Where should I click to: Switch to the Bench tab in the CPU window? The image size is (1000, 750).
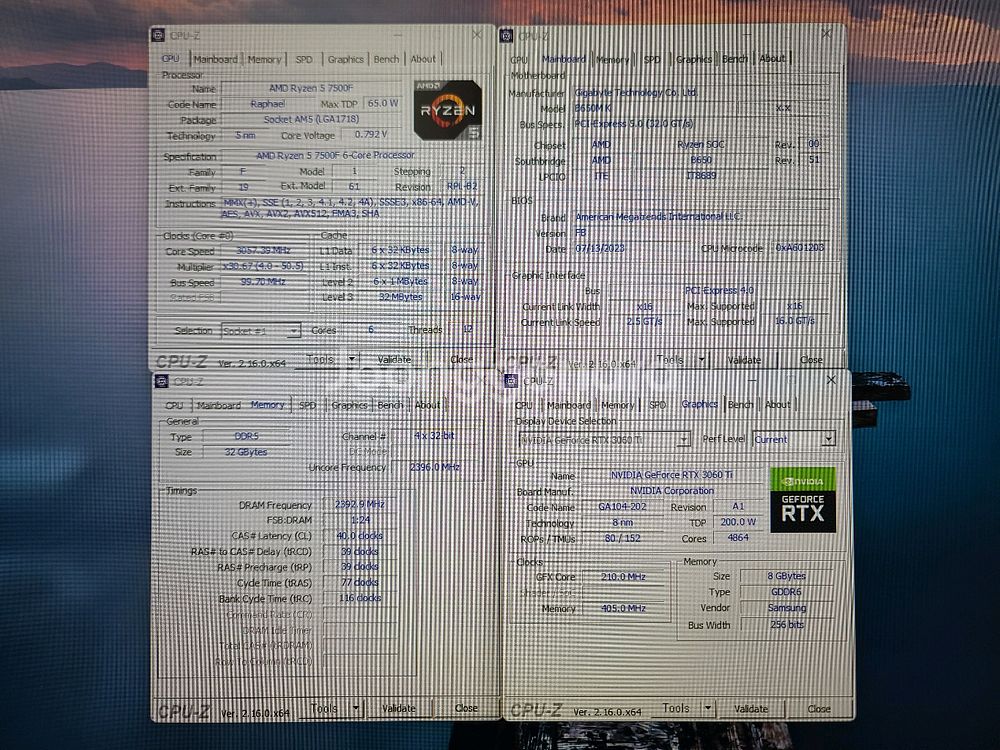click(x=386, y=59)
